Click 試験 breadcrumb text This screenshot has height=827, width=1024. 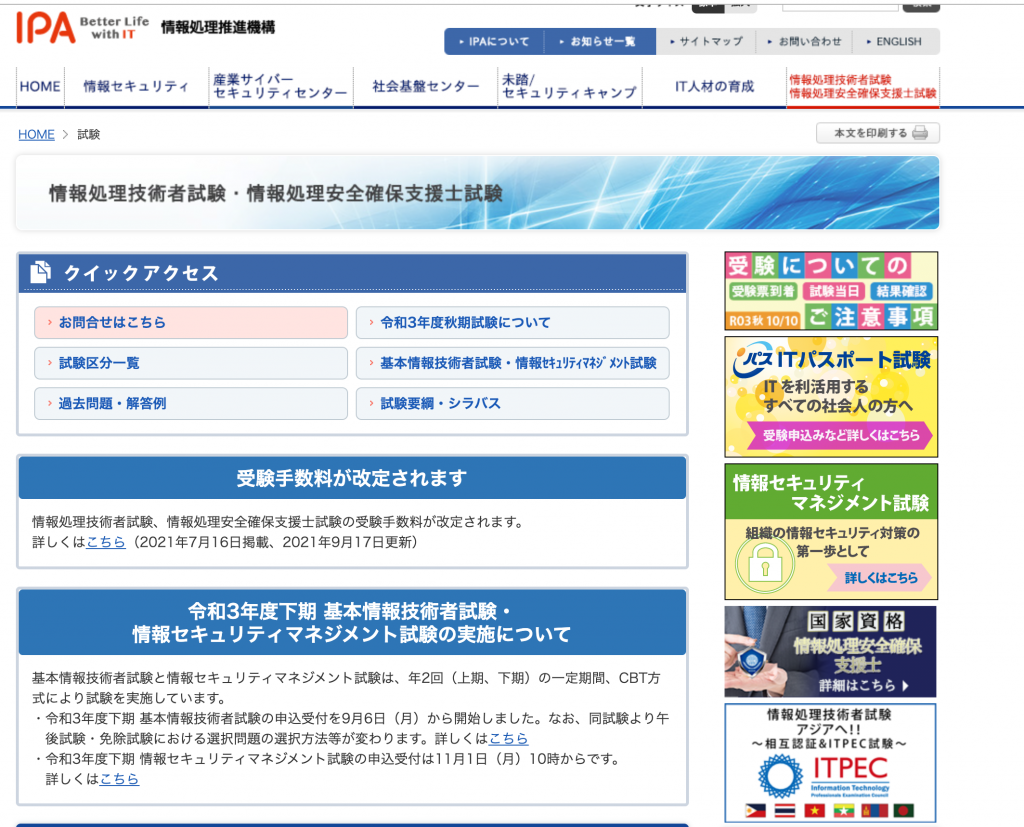tap(88, 135)
